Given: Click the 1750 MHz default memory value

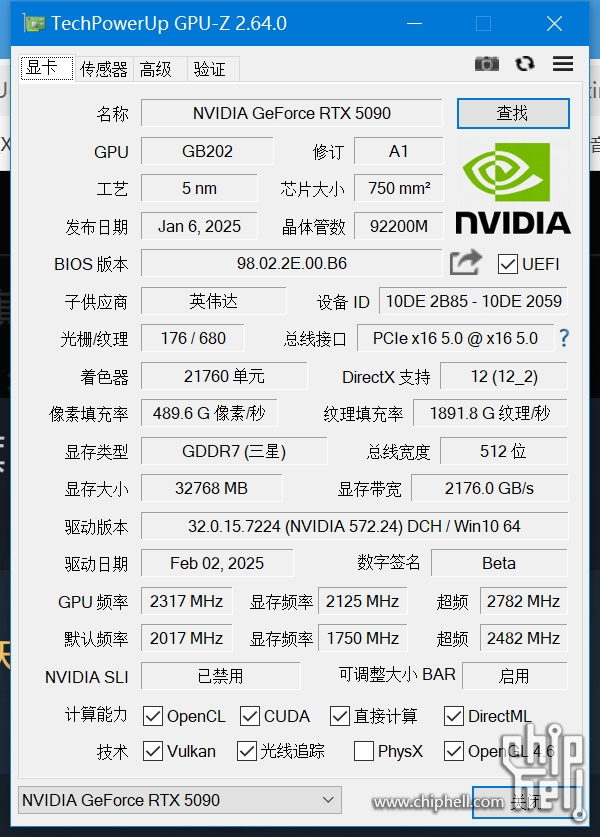Looking at the screenshot, I should [362, 638].
